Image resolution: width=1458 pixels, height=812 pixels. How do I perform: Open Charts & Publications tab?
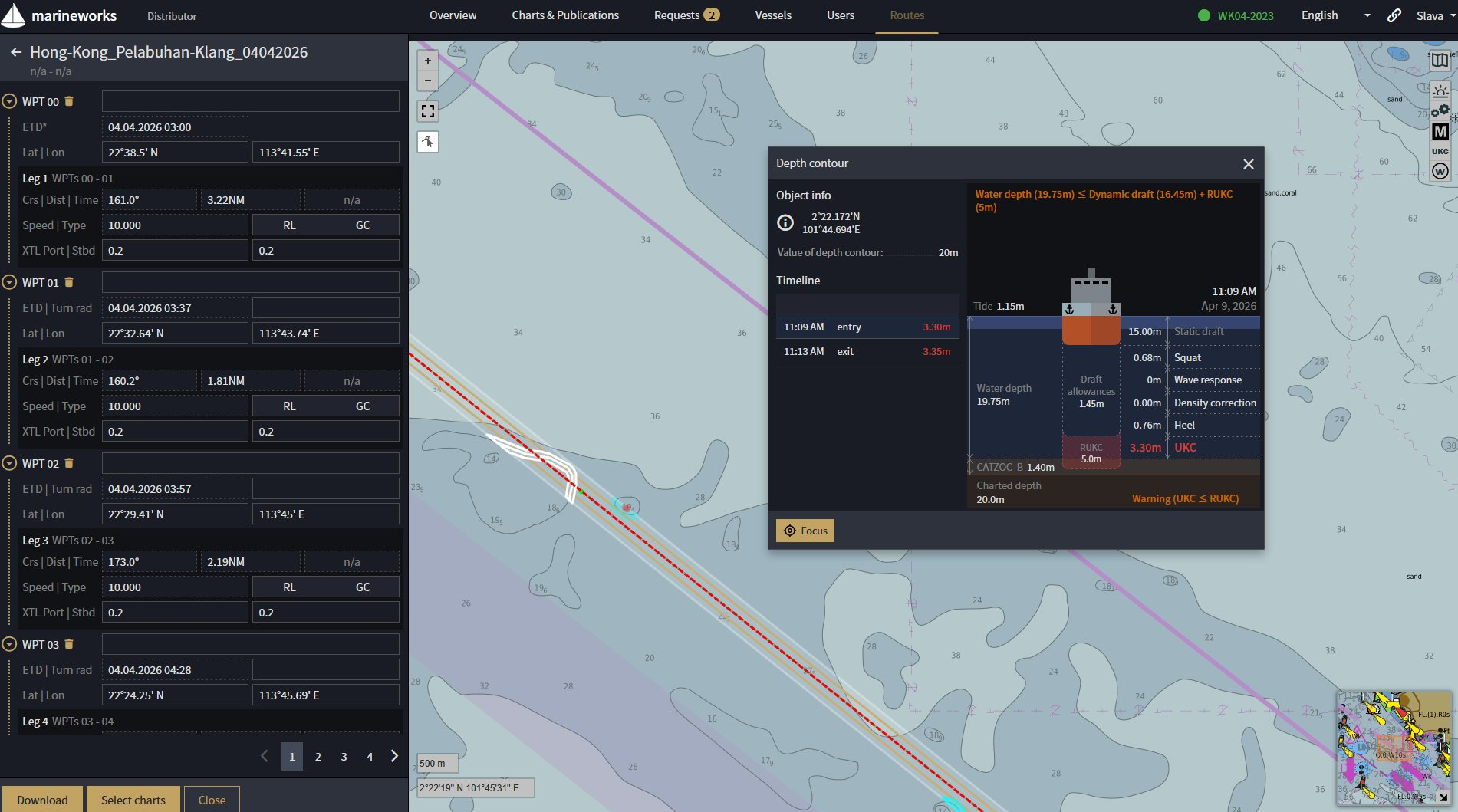(565, 15)
